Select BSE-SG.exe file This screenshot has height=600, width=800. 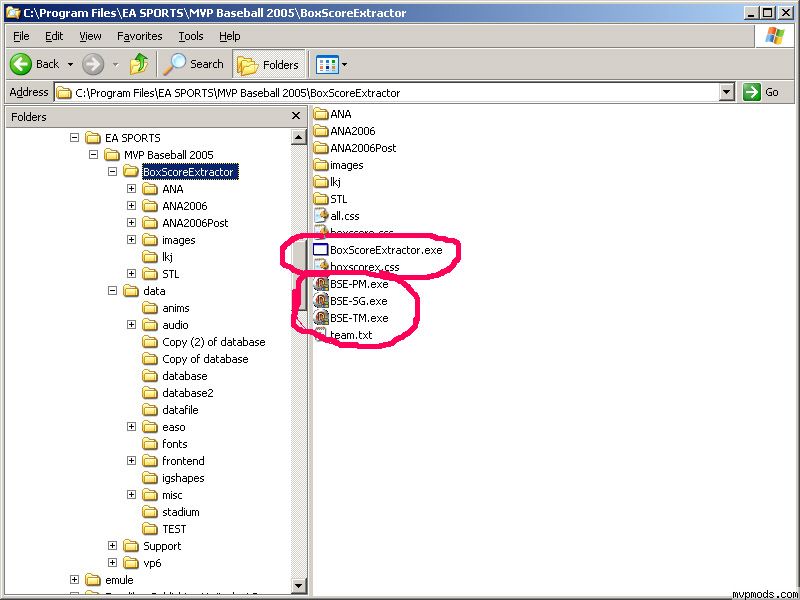coord(351,301)
